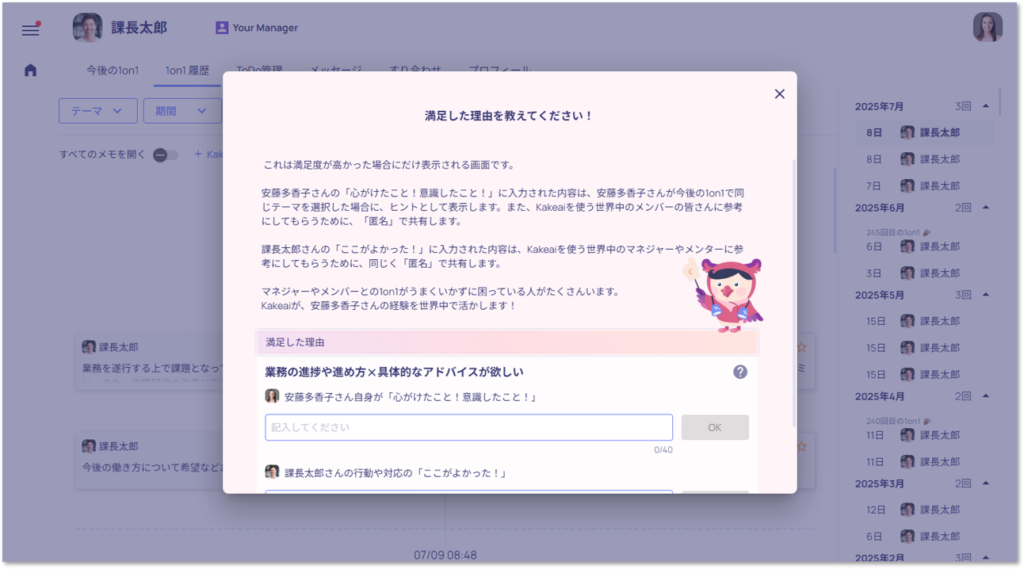
Task: Open the hamburger menu
Action: pos(31,29)
